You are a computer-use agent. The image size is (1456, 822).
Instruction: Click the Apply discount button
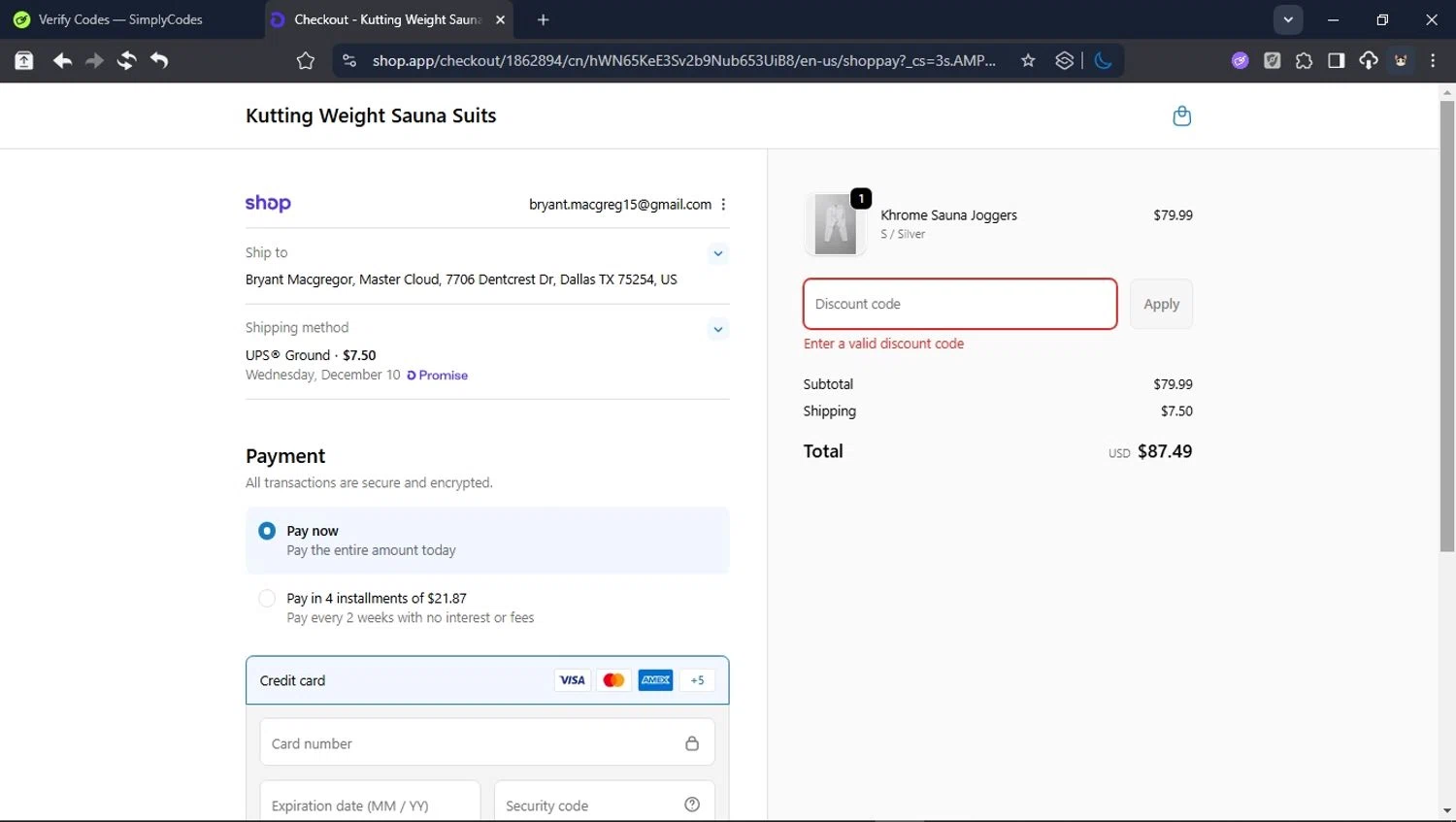(x=1161, y=304)
